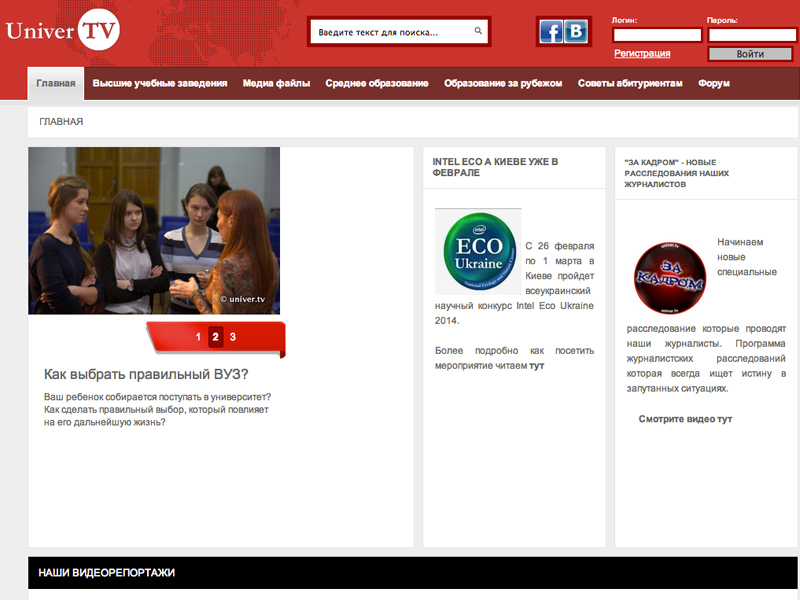
Task: Open Высшие учебные заведения menu
Action: click(160, 84)
